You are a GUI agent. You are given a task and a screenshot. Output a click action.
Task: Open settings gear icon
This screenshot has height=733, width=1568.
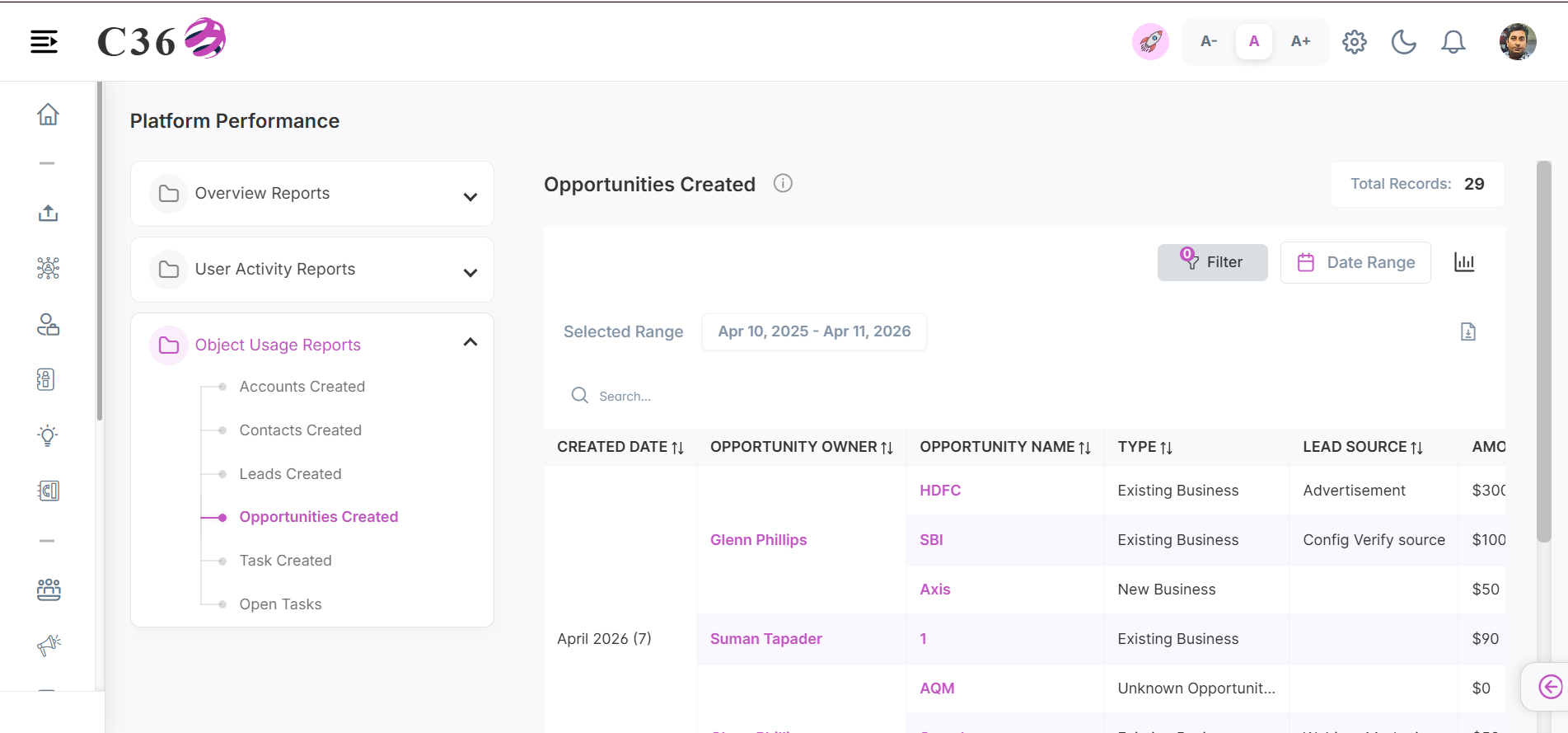(x=1355, y=41)
